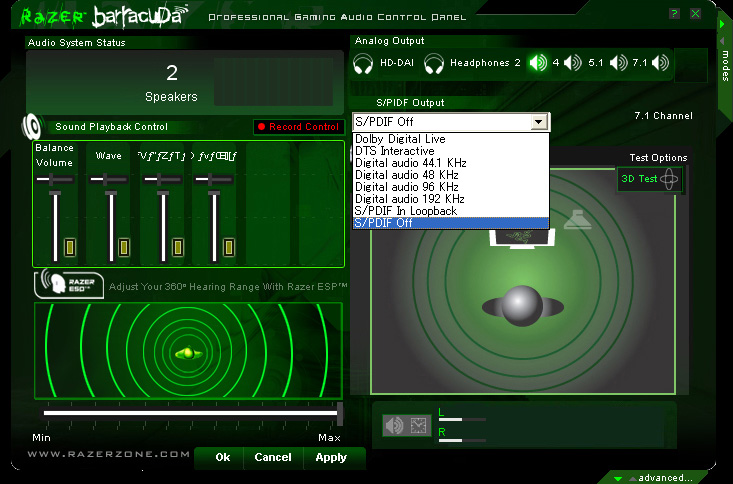This screenshot has width=733, height=484.
Task: Open the modes side panel
Action: coord(725,60)
